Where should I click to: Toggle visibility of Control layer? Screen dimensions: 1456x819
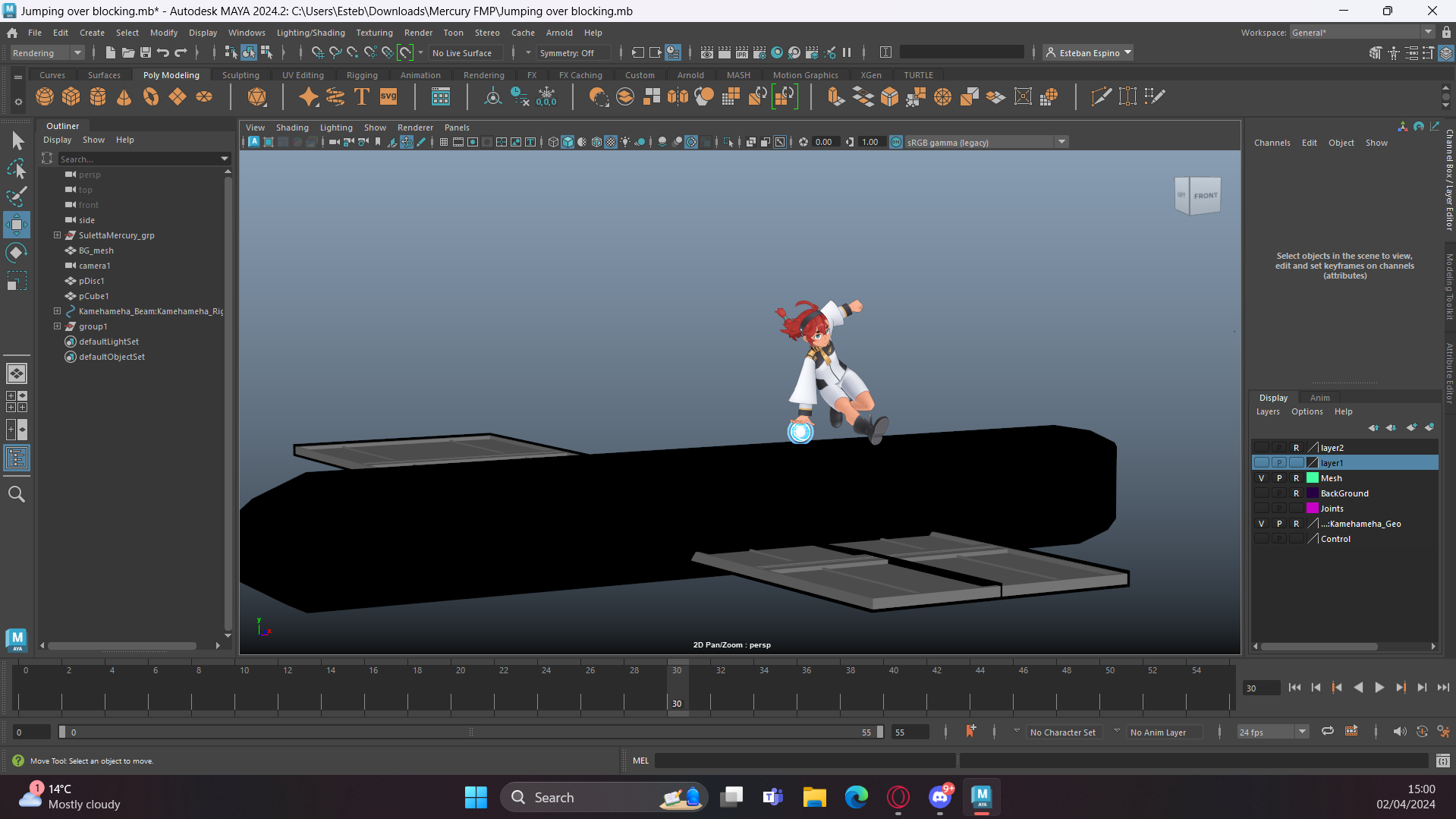1261,539
